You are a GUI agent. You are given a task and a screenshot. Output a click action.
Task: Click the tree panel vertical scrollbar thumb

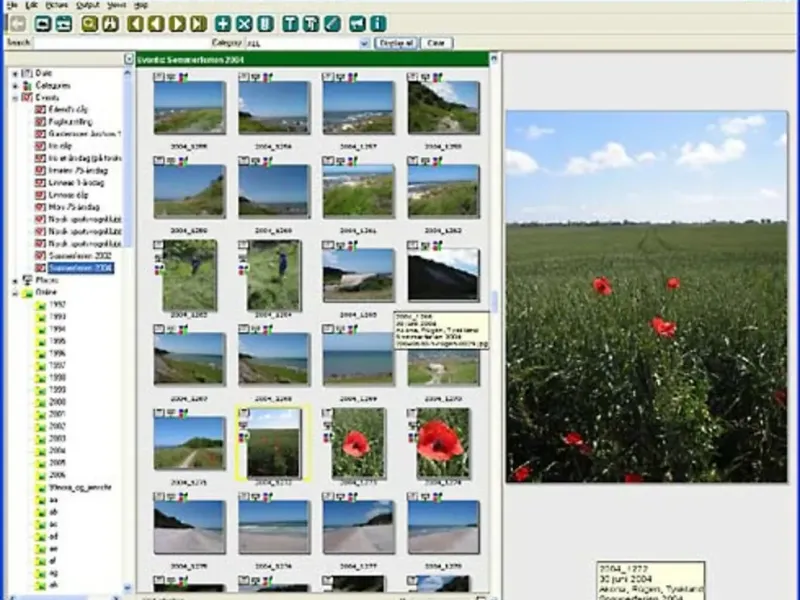point(128,162)
